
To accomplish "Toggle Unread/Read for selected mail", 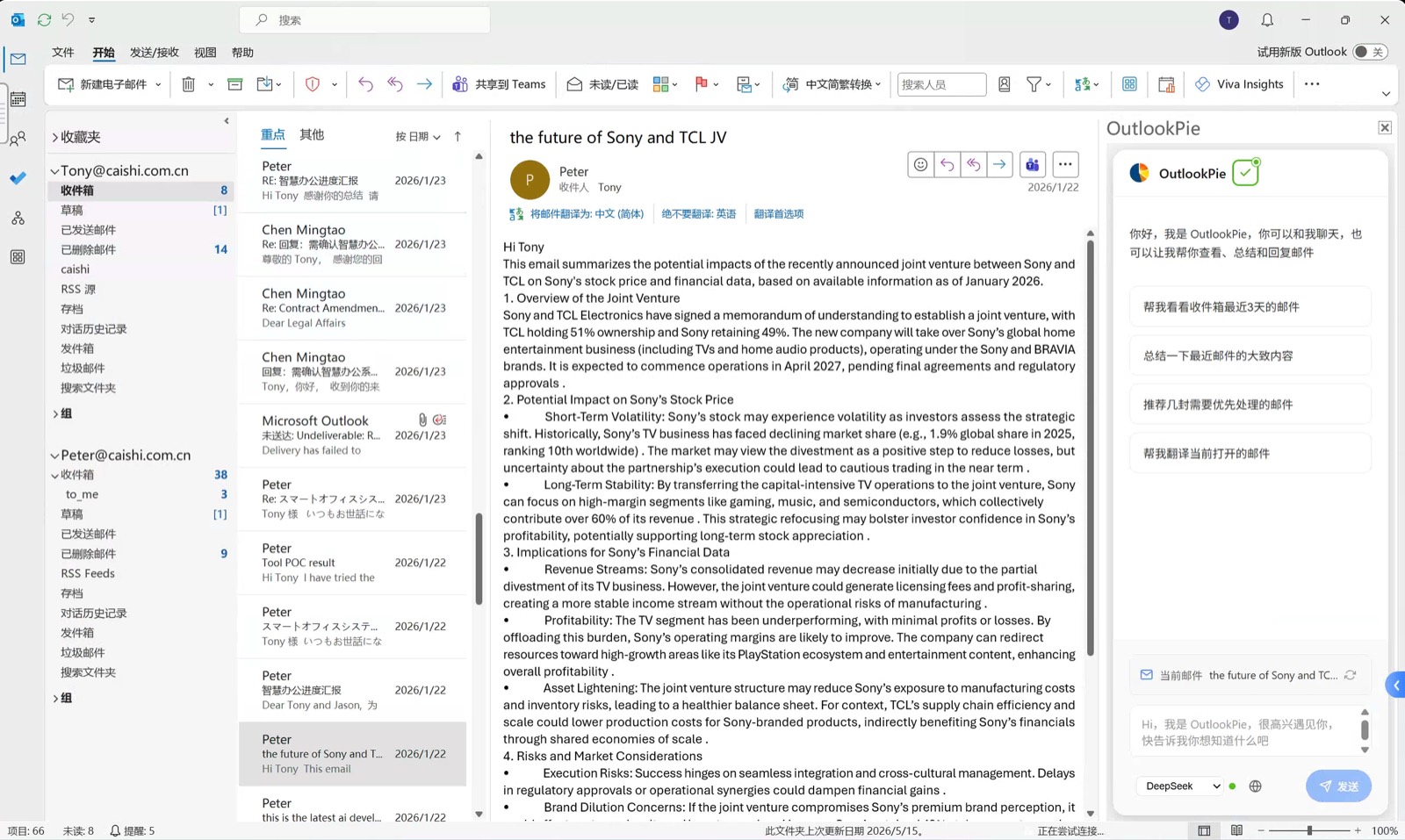I will [x=602, y=84].
